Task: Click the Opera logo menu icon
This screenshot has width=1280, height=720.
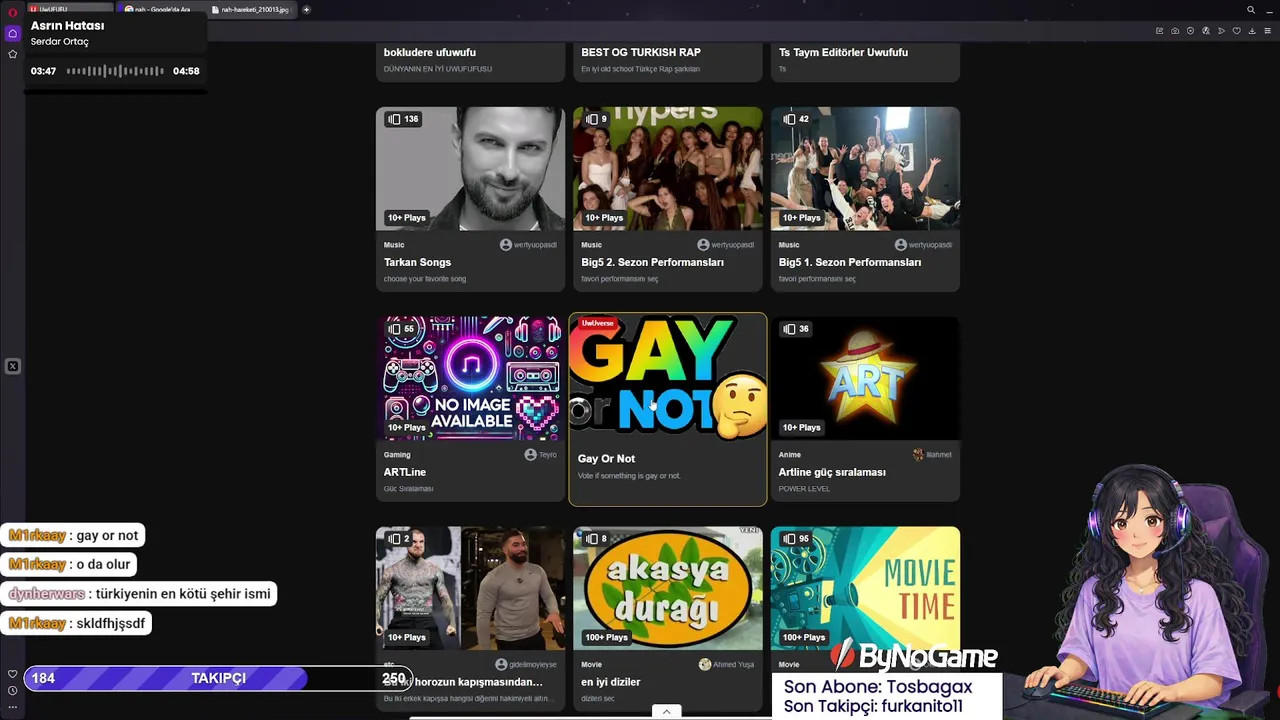Action: pos(12,11)
